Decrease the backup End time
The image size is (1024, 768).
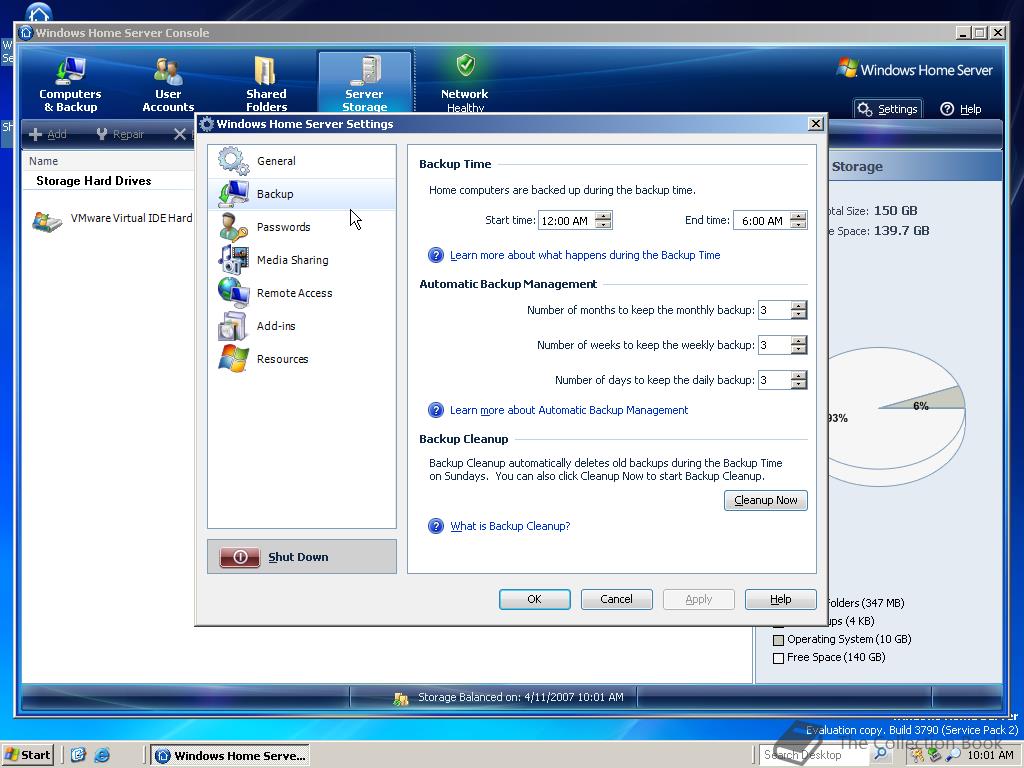click(x=798, y=225)
